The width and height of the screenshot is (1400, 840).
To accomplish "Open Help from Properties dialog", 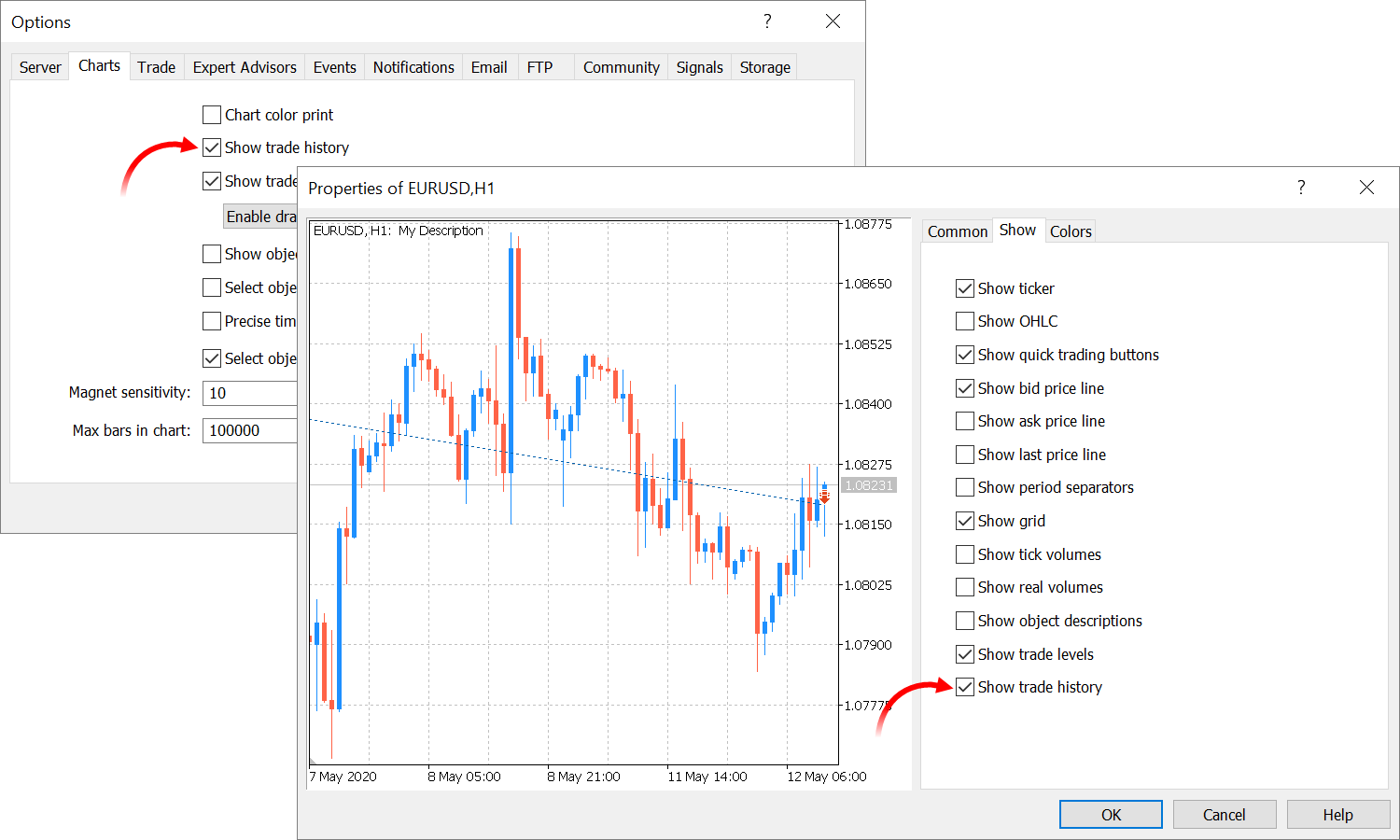I will point(1337,814).
